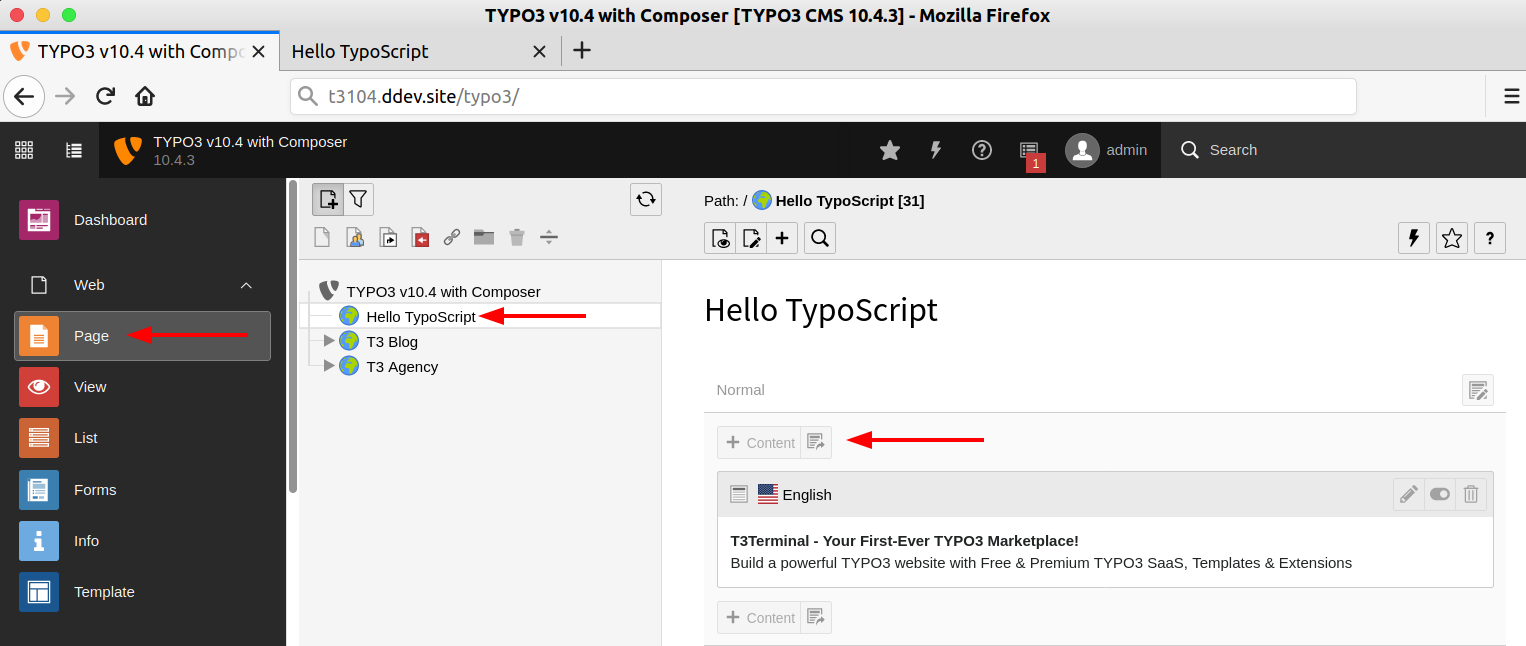Click the Firefox address bar
1526x646 pixels.
point(823,97)
